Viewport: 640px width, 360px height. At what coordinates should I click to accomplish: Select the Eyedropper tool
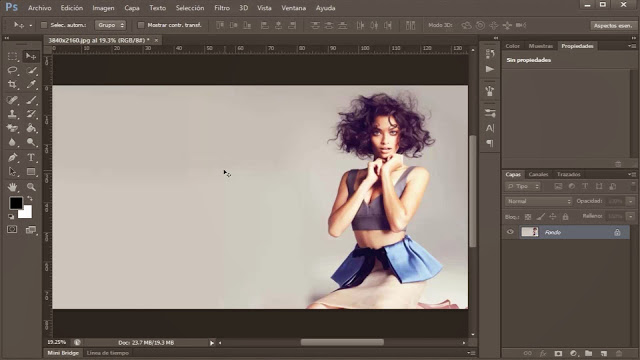pyautogui.click(x=31, y=84)
